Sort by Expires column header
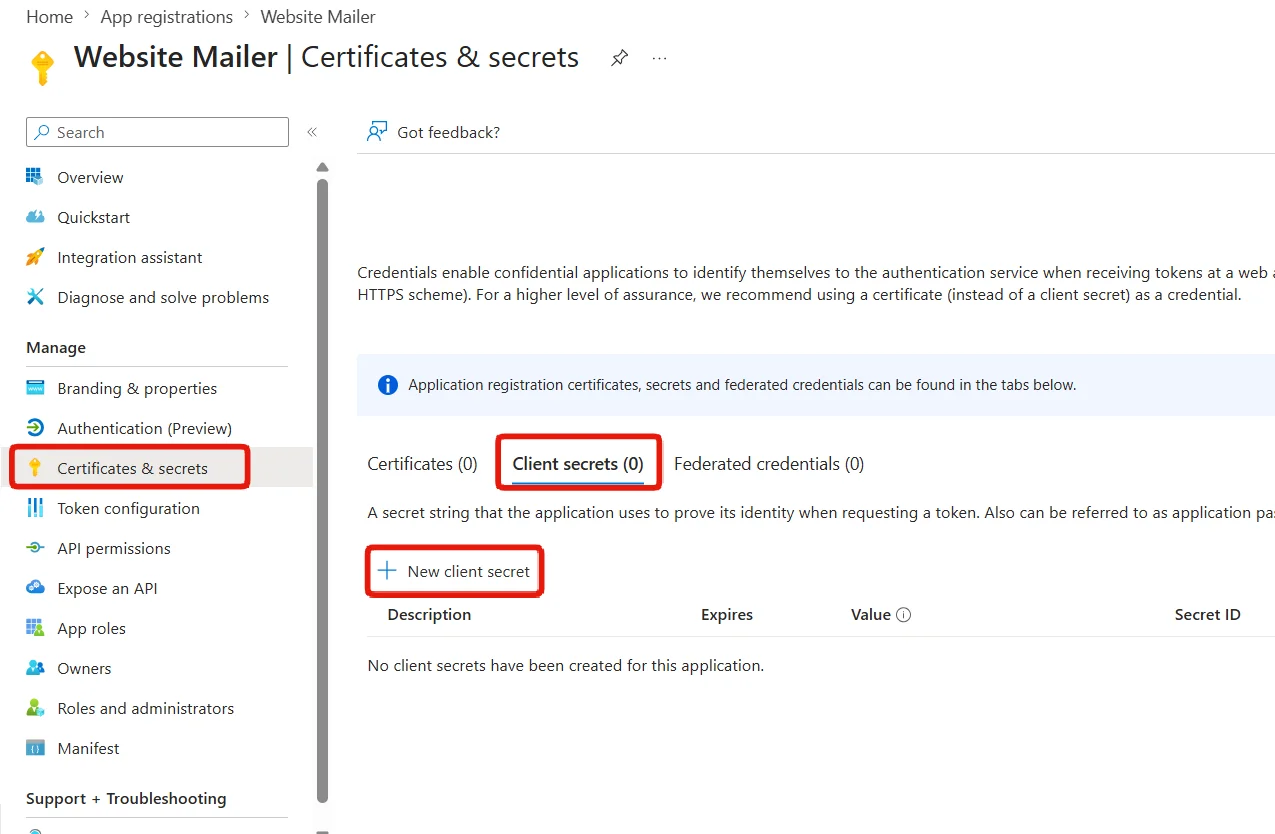 tap(727, 615)
